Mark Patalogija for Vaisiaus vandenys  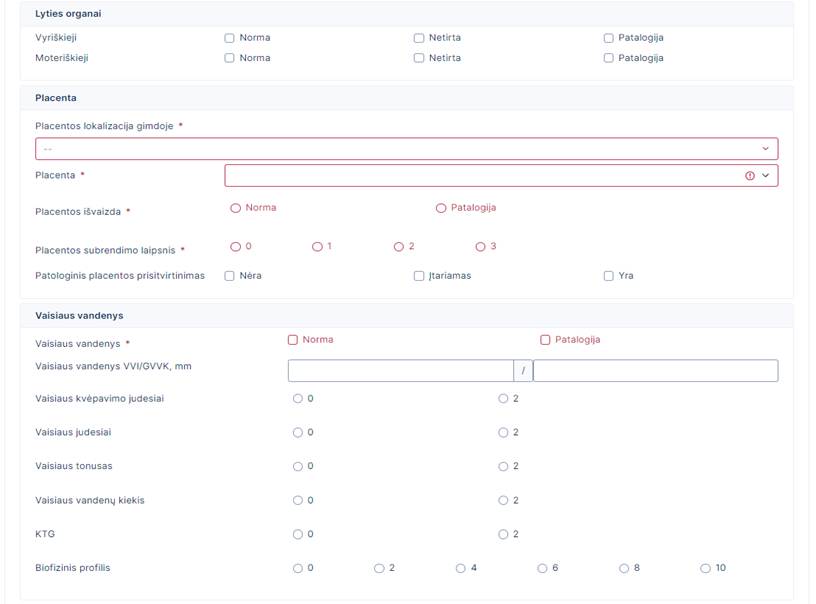coord(545,340)
